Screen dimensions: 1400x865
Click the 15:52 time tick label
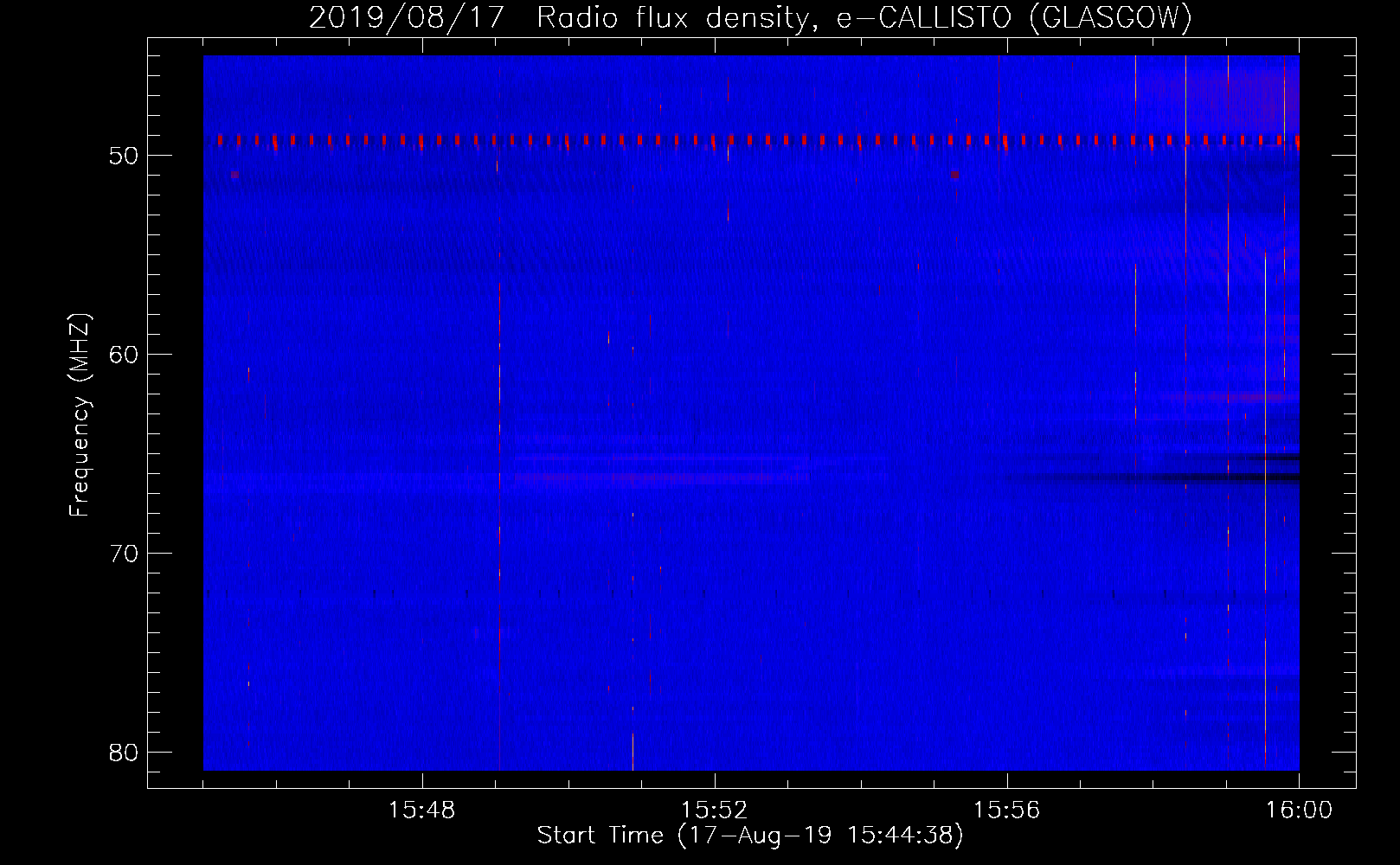(714, 811)
